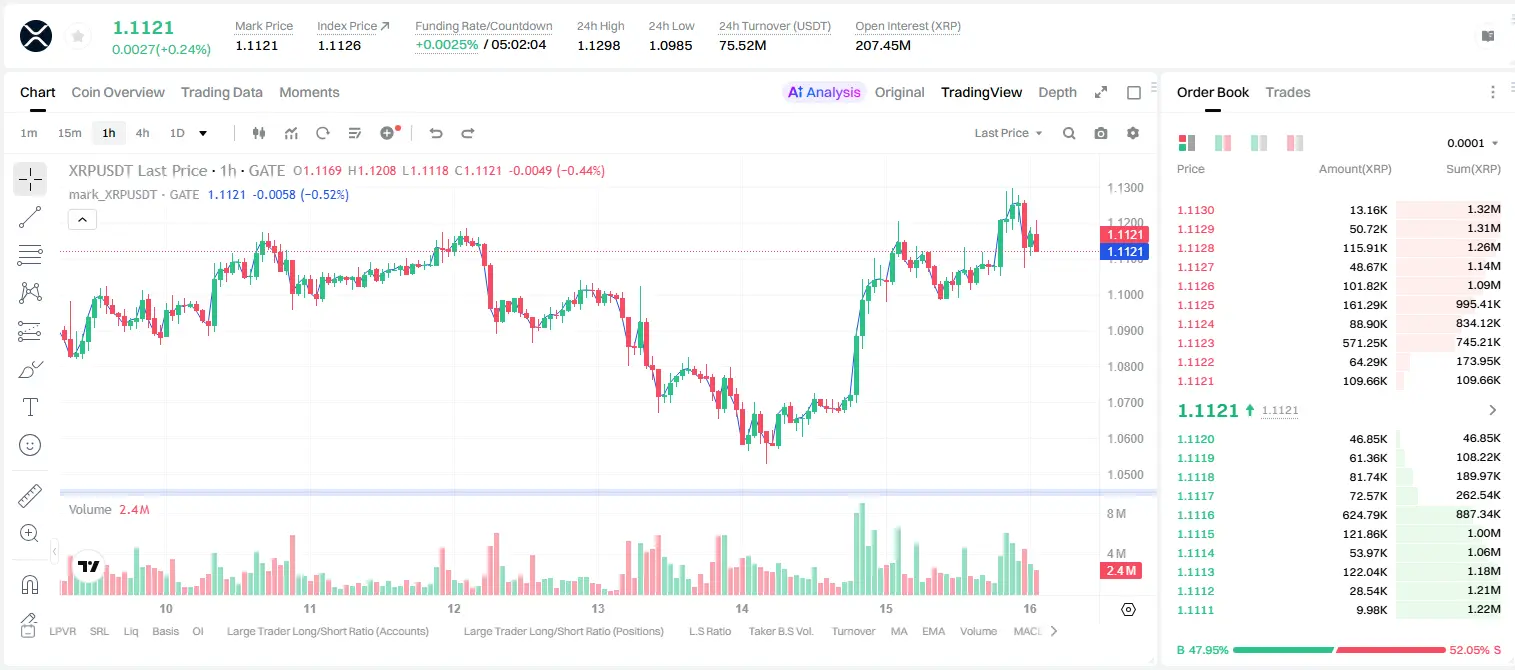The image size is (1515, 670).
Task: Open the Last Price dropdown
Action: click(1008, 133)
